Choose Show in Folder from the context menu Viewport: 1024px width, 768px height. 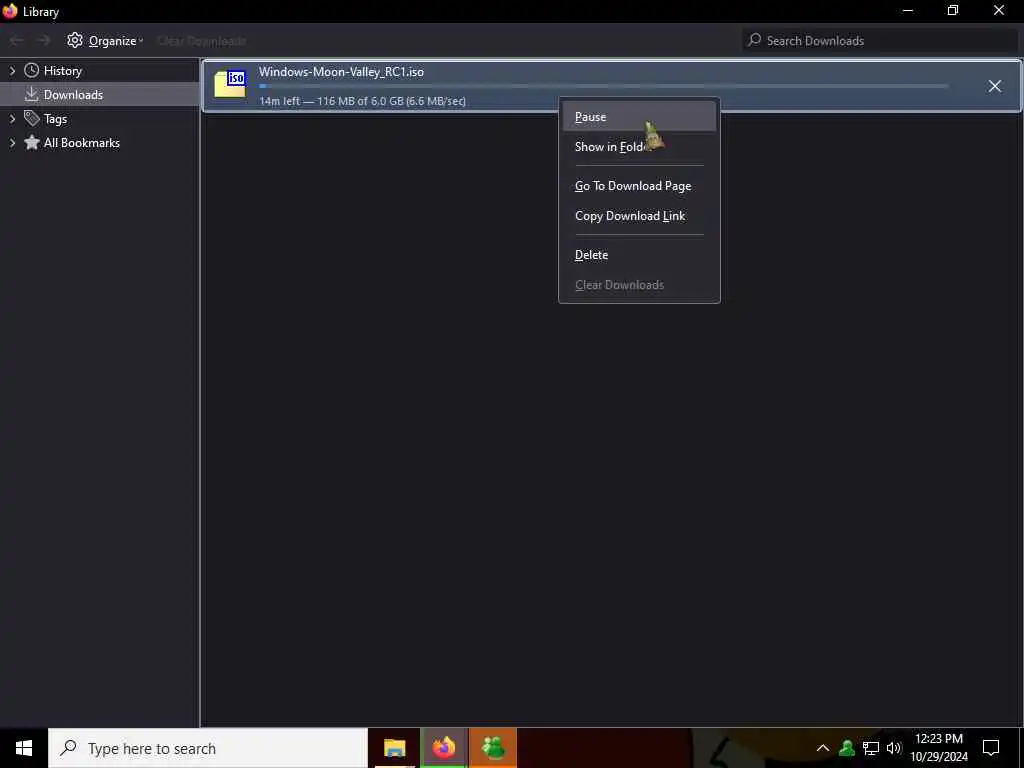click(639, 147)
